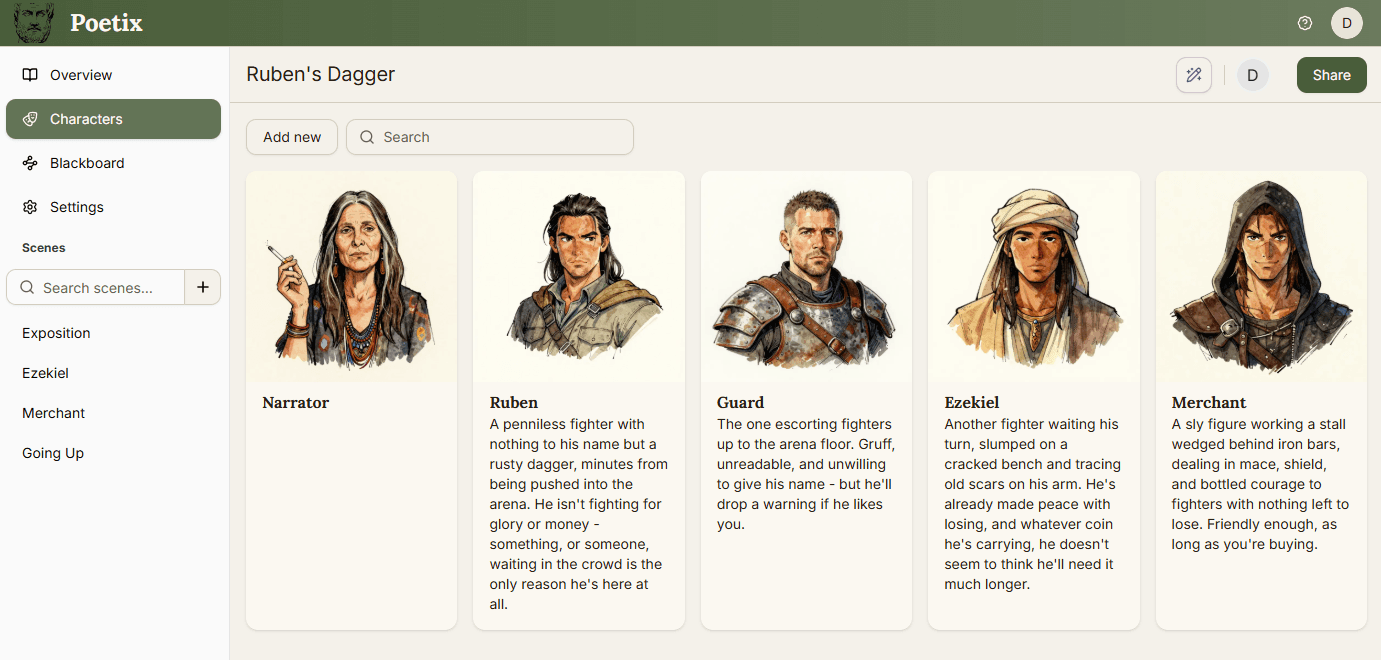Open Settings from the sidebar

[113, 207]
